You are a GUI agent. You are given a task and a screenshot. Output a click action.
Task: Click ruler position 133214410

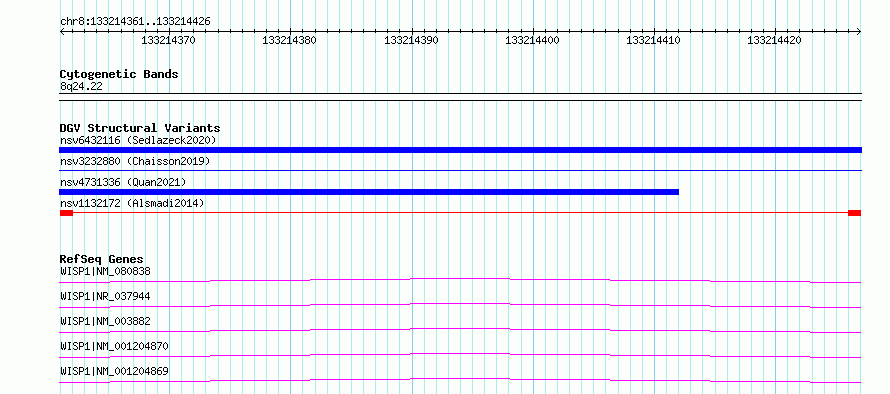tap(653, 40)
